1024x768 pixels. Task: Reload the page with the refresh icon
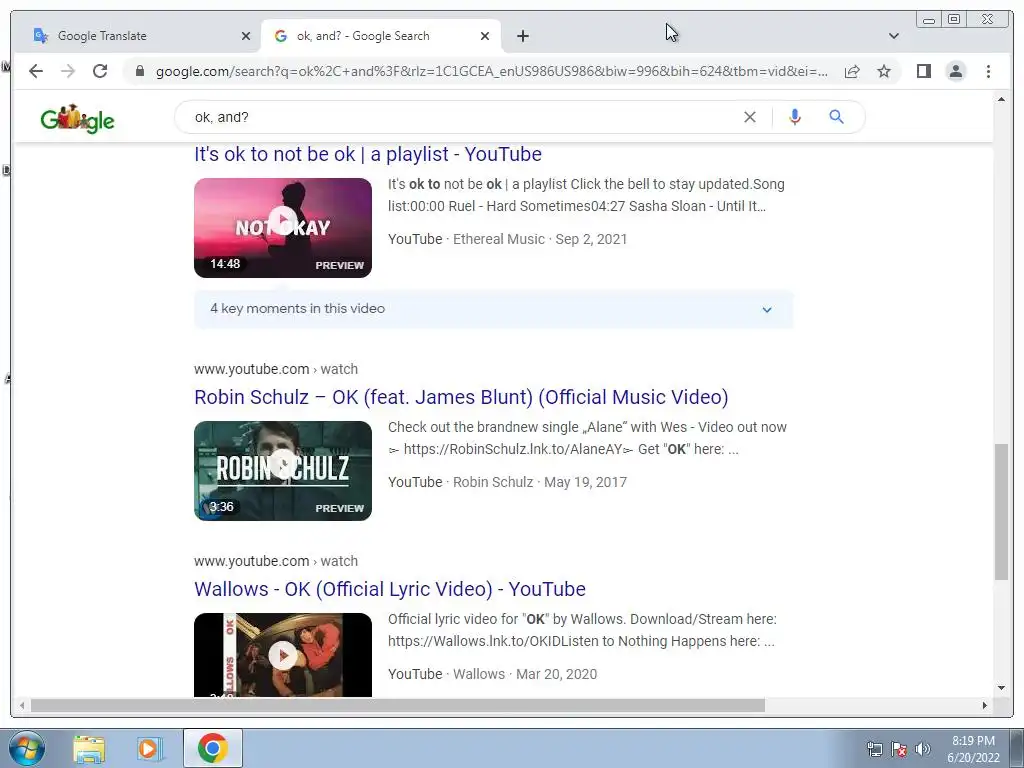point(100,71)
